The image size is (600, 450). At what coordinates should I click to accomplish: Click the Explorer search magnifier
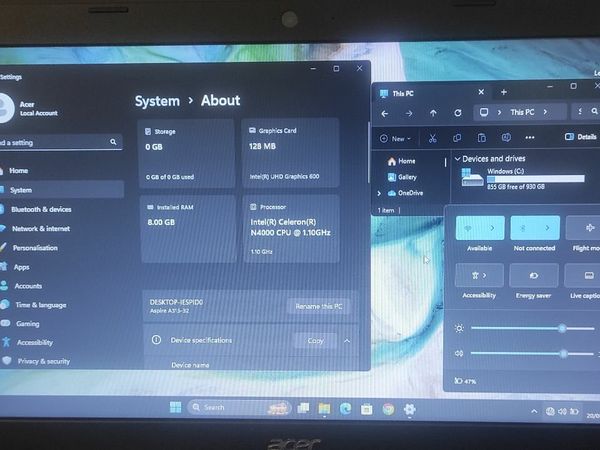[x=594, y=111]
